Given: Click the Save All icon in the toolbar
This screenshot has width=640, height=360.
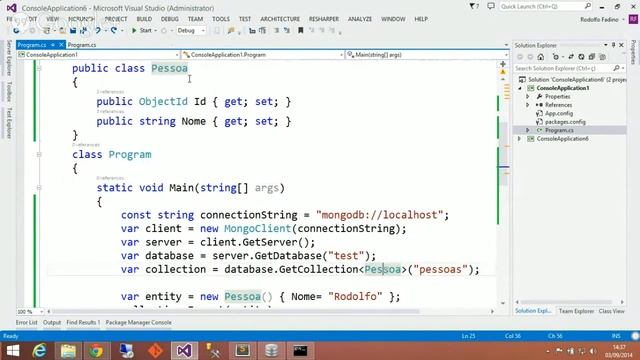Looking at the screenshot, I should point(83,31).
